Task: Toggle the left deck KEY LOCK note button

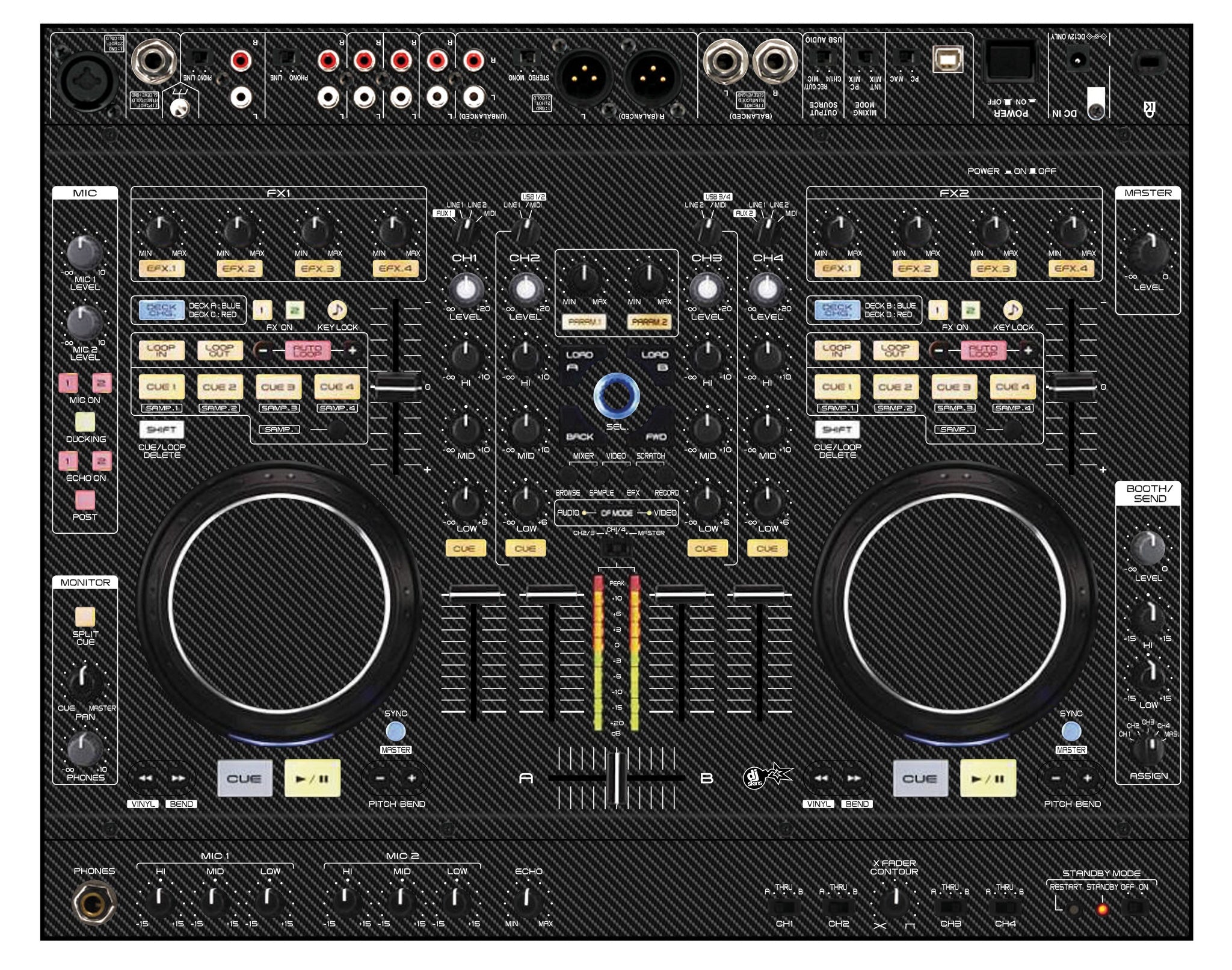Action: [x=337, y=310]
